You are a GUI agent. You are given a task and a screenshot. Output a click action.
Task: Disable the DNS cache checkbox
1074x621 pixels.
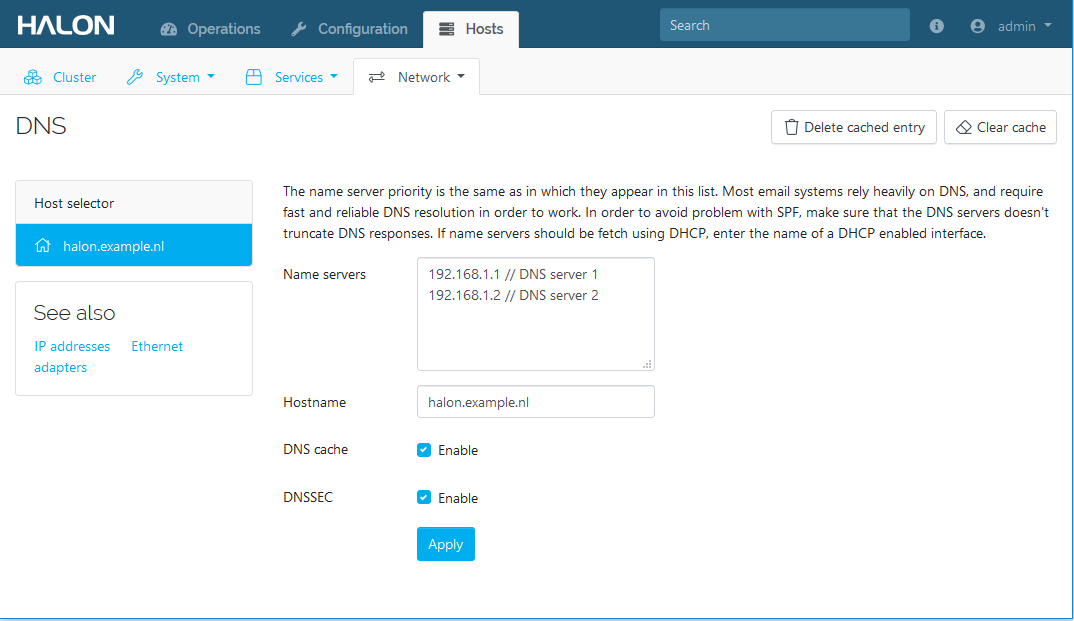click(424, 450)
